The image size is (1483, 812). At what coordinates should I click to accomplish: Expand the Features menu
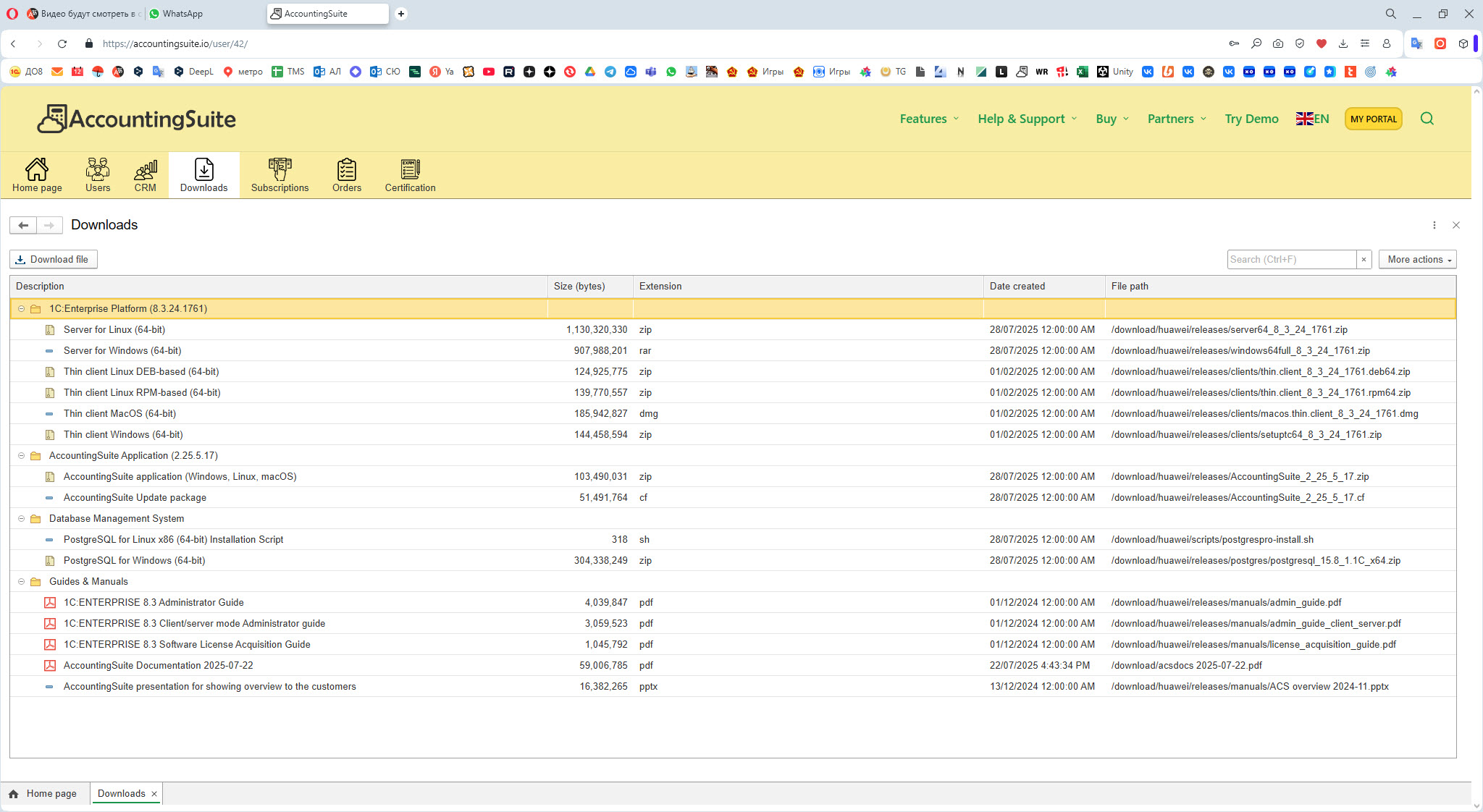(x=929, y=119)
